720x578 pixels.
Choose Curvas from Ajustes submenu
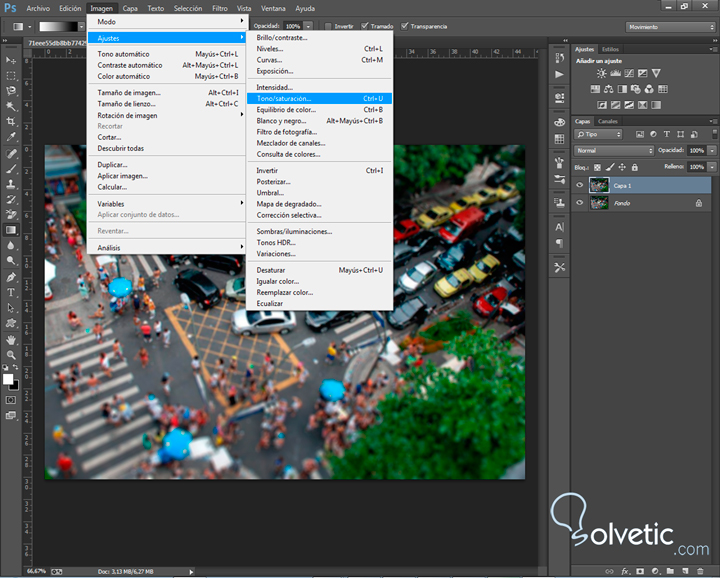pos(320,60)
